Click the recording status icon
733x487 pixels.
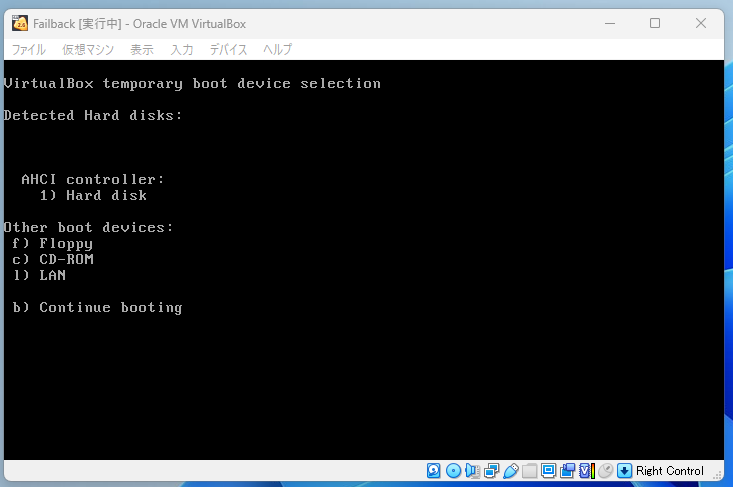568,471
